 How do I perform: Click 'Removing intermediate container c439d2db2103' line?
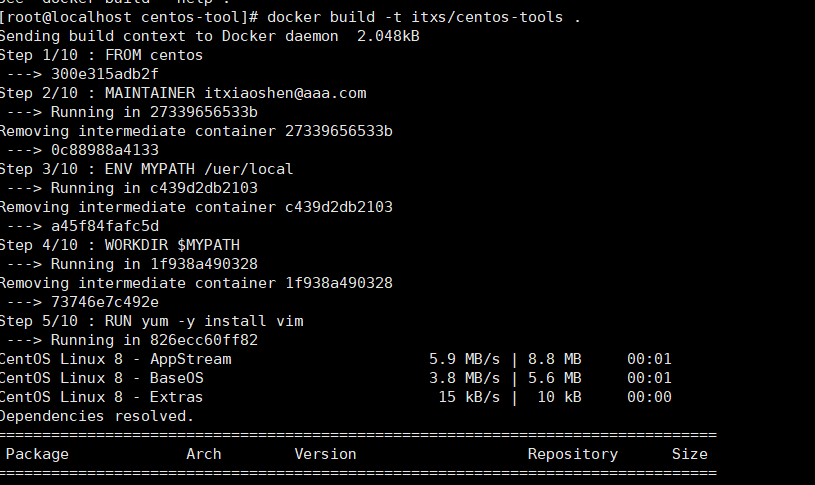(x=196, y=207)
